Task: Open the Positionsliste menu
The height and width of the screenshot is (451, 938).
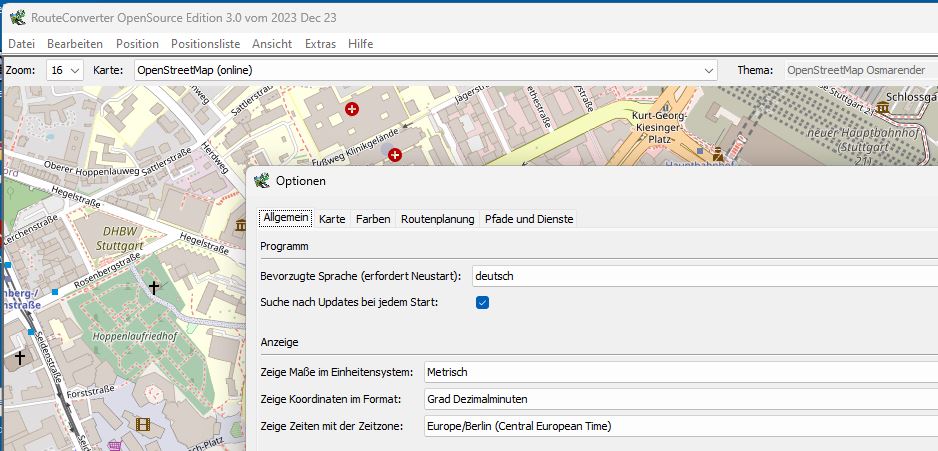Action: [205, 44]
